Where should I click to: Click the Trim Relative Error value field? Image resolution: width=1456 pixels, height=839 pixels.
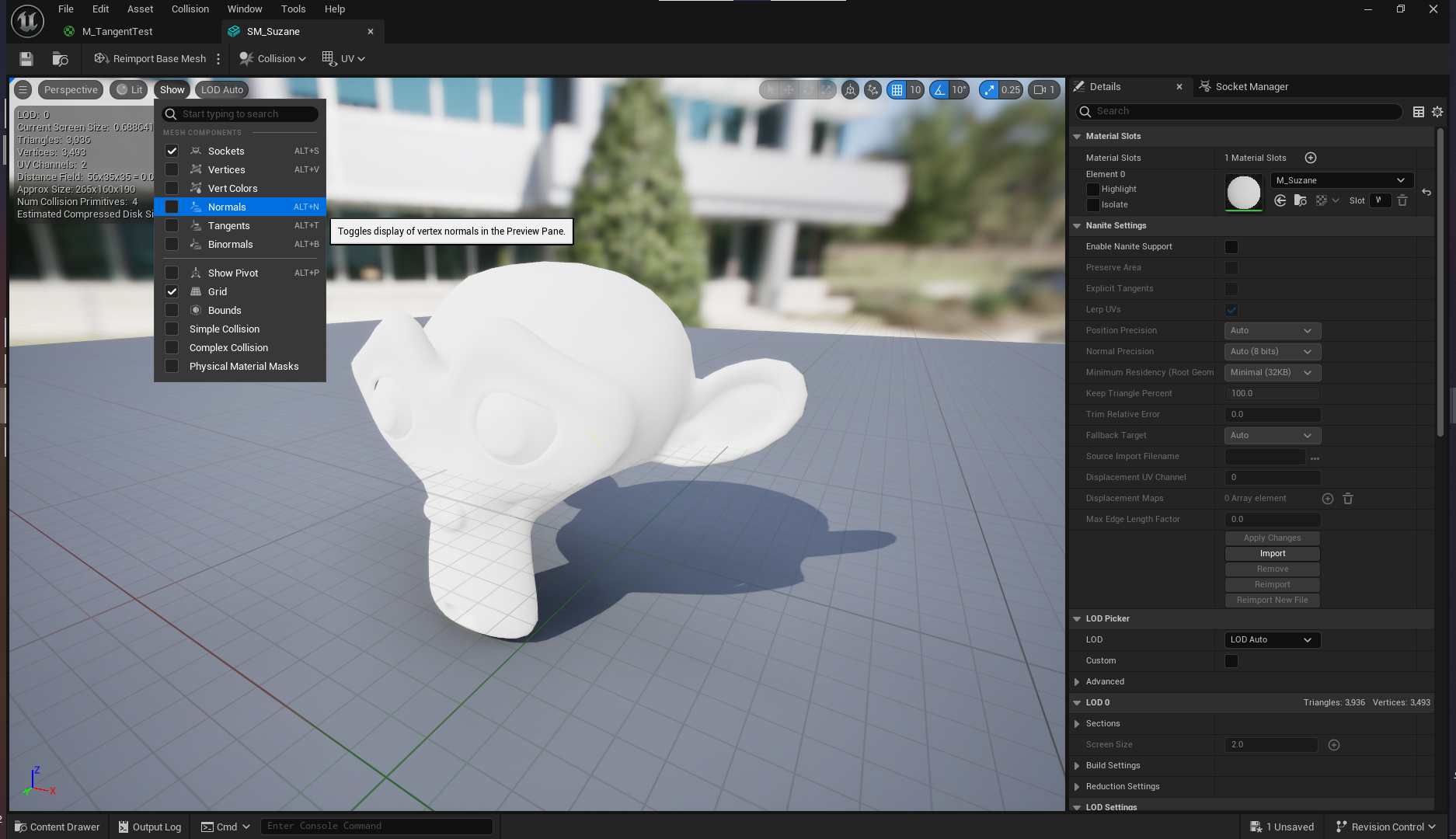pos(1272,415)
